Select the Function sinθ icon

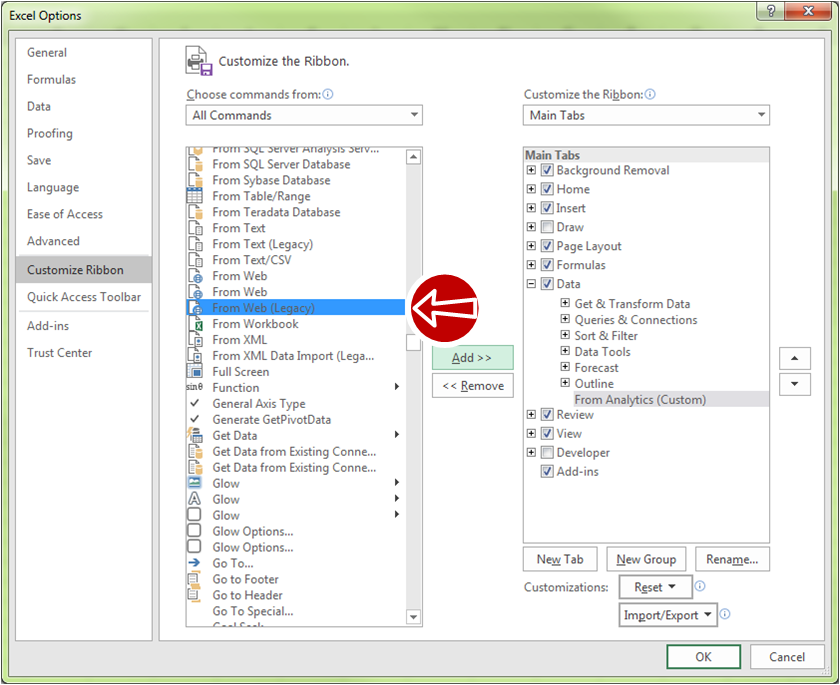(x=195, y=388)
